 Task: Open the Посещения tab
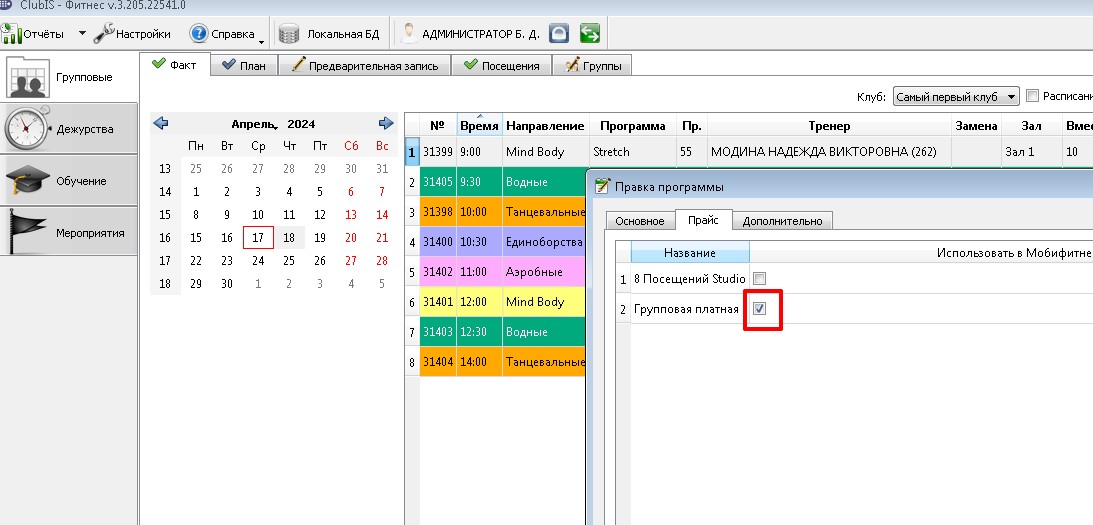[501, 66]
